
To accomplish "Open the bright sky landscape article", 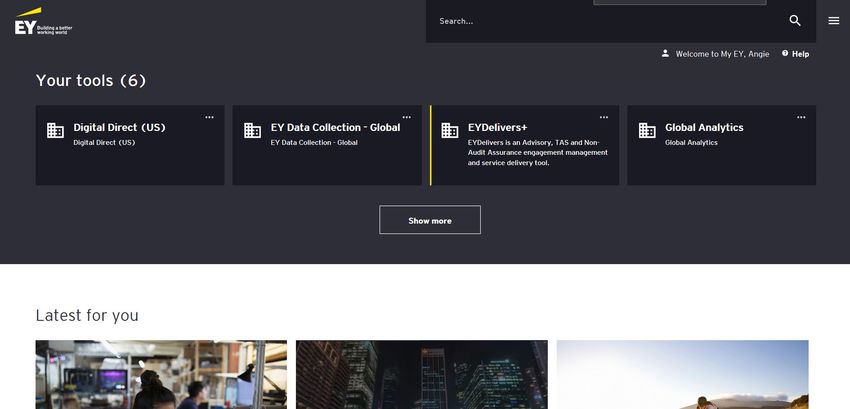I will (x=682, y=374).
